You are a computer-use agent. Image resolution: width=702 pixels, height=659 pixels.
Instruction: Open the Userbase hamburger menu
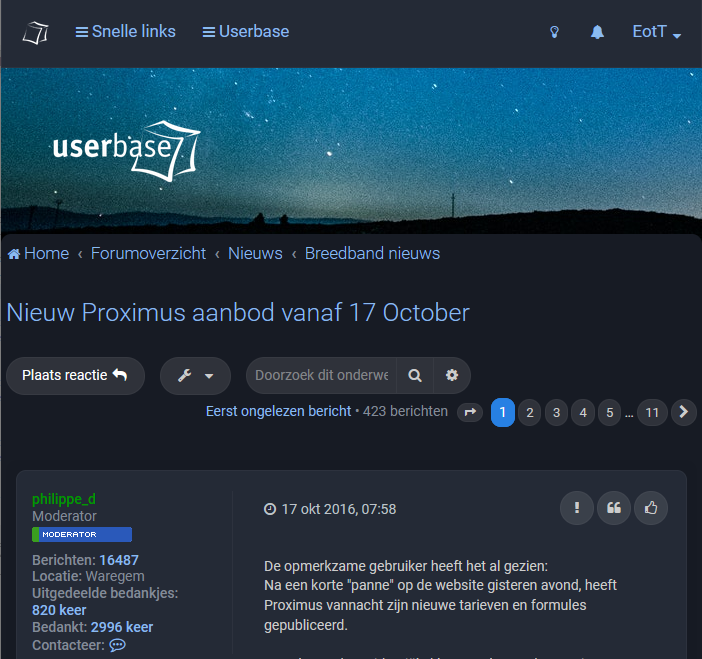tap(246, 32)
